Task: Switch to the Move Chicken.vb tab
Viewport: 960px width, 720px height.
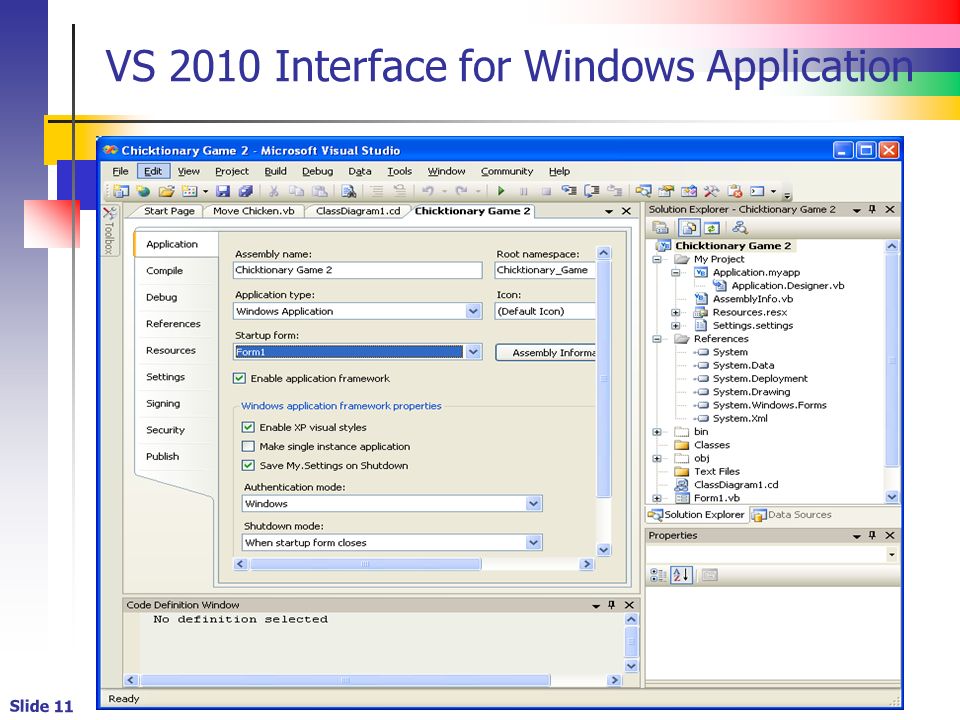Action: pyautogui.click(x=253, y=211)
